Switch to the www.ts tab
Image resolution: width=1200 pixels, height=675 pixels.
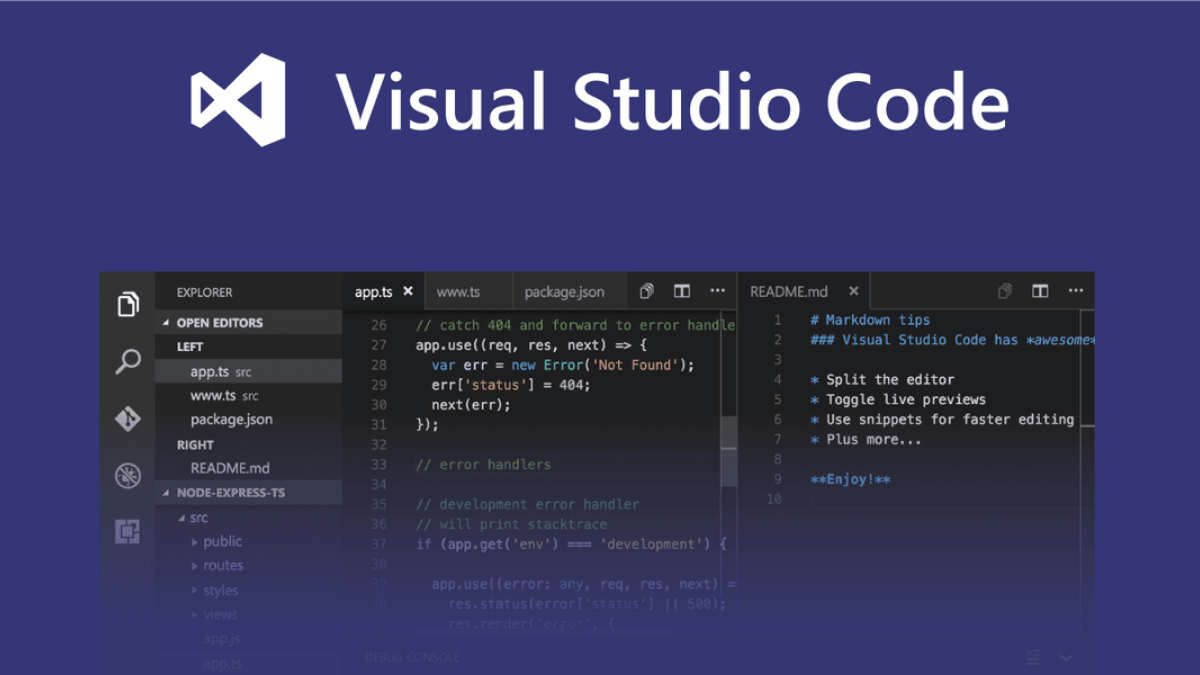456,290
